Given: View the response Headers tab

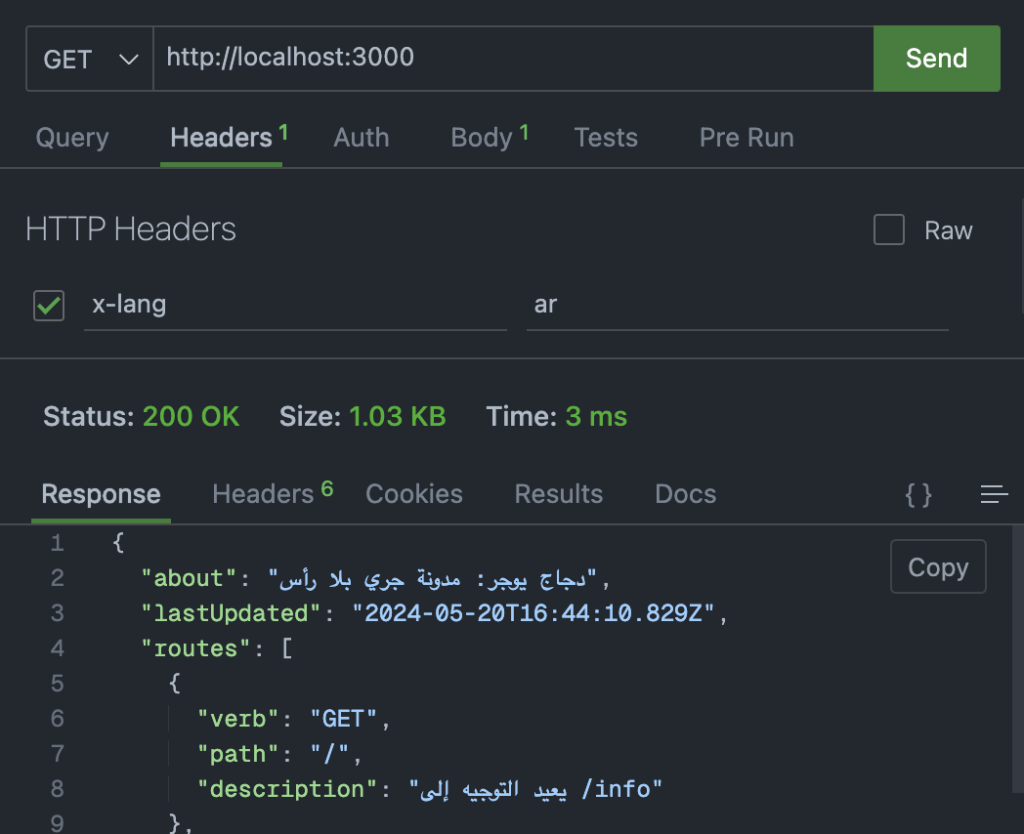Looking at the screenshot, I should click(x=263, y=494).
